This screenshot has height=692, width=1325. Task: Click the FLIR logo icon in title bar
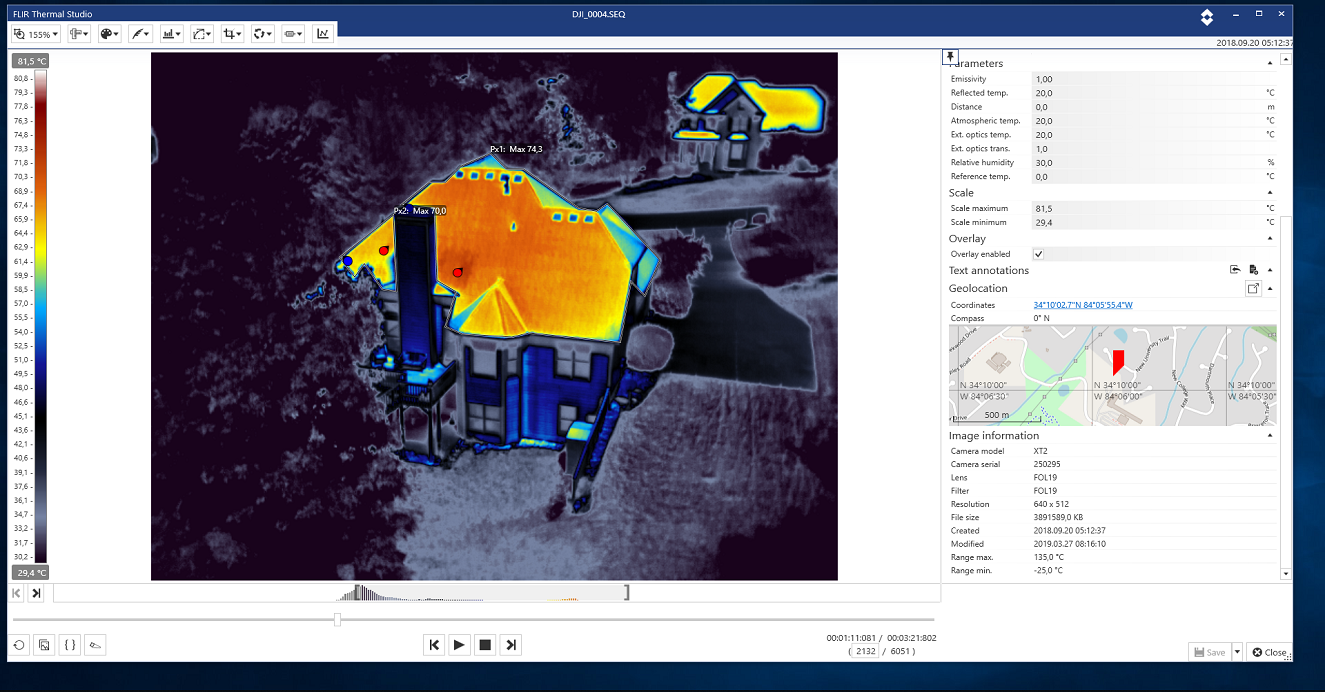(1207, 16)
